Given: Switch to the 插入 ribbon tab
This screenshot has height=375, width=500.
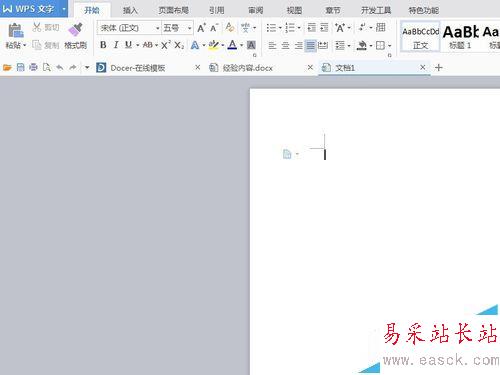Looking at the screenshot, I should point(130,10).
